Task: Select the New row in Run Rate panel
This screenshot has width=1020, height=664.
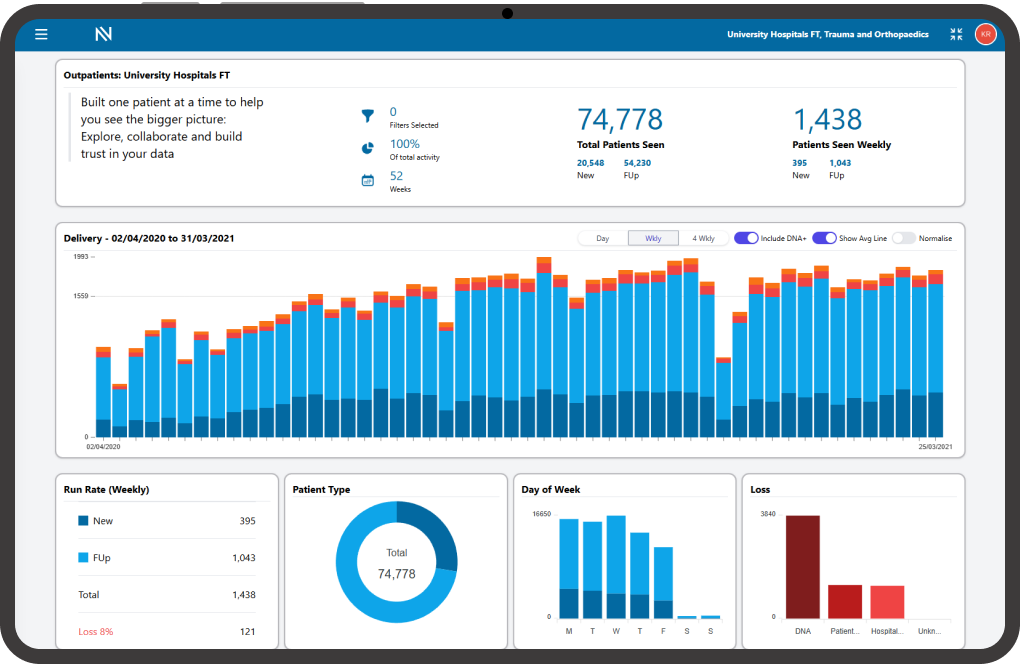Action: click(165, 521)
